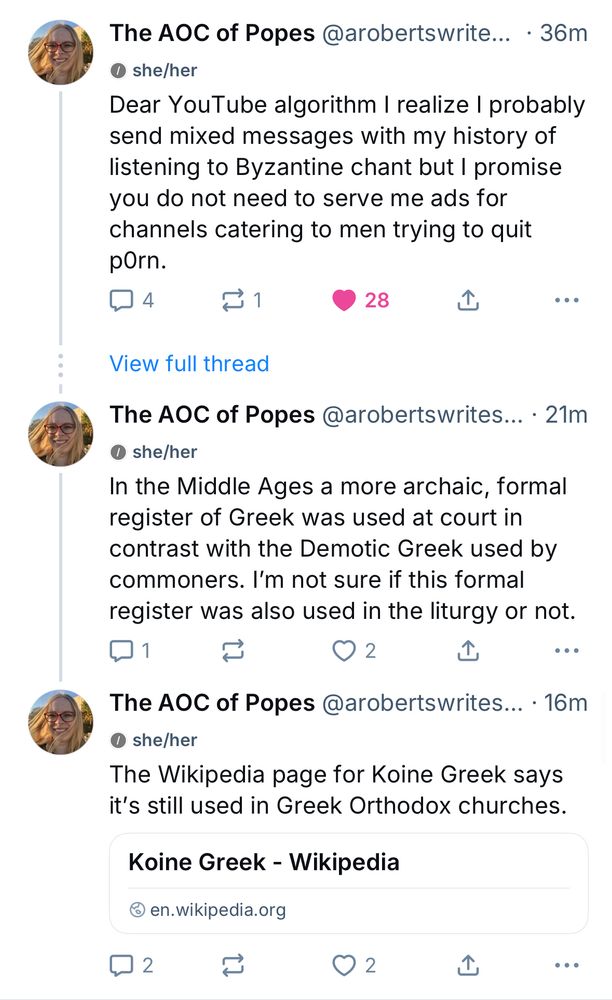Share the first tweet using the share icon

click(x=467, y=300)
